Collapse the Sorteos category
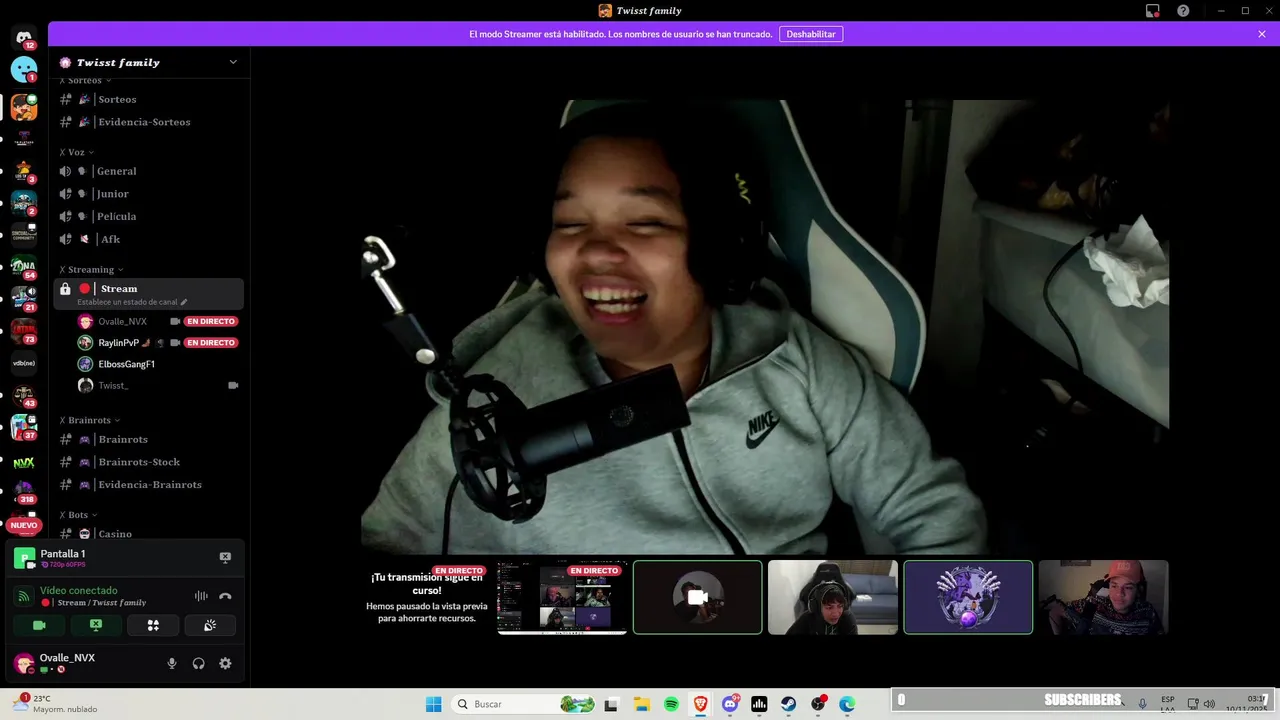The image size is (1280, 720). (x=84, y=80)
